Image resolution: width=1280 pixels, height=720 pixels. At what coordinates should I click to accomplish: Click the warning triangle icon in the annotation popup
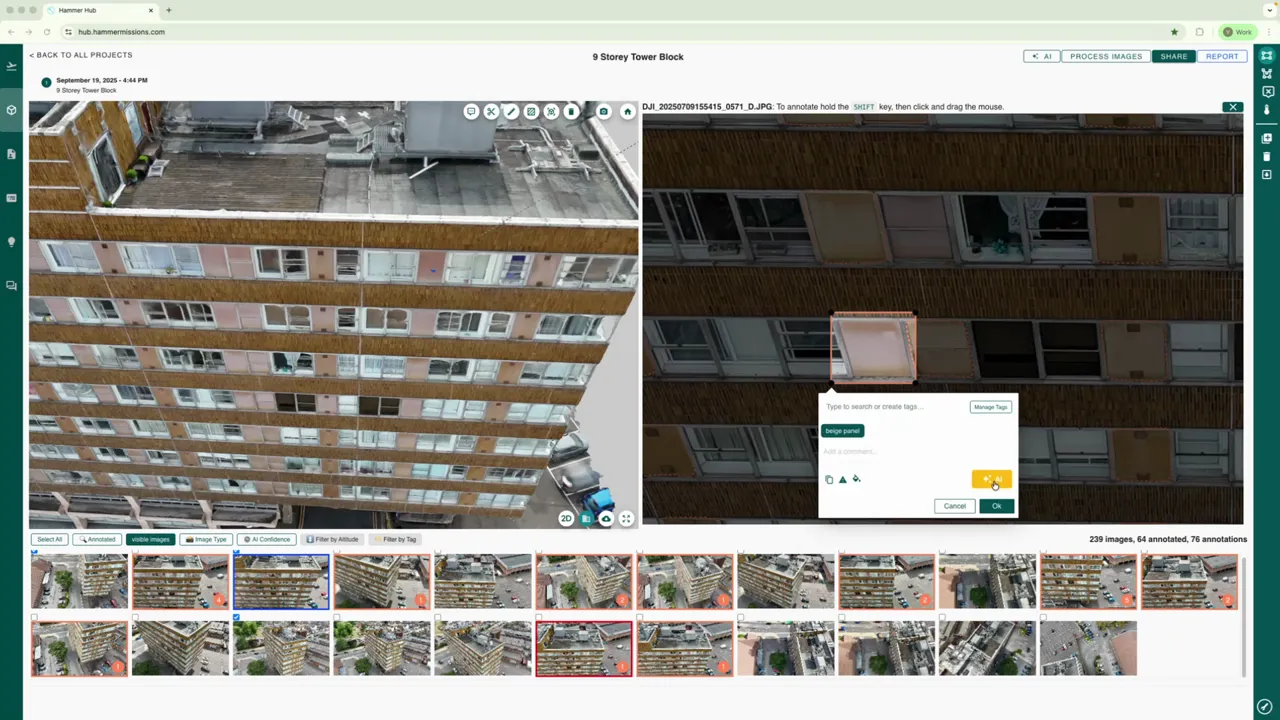tap(842, 479)
